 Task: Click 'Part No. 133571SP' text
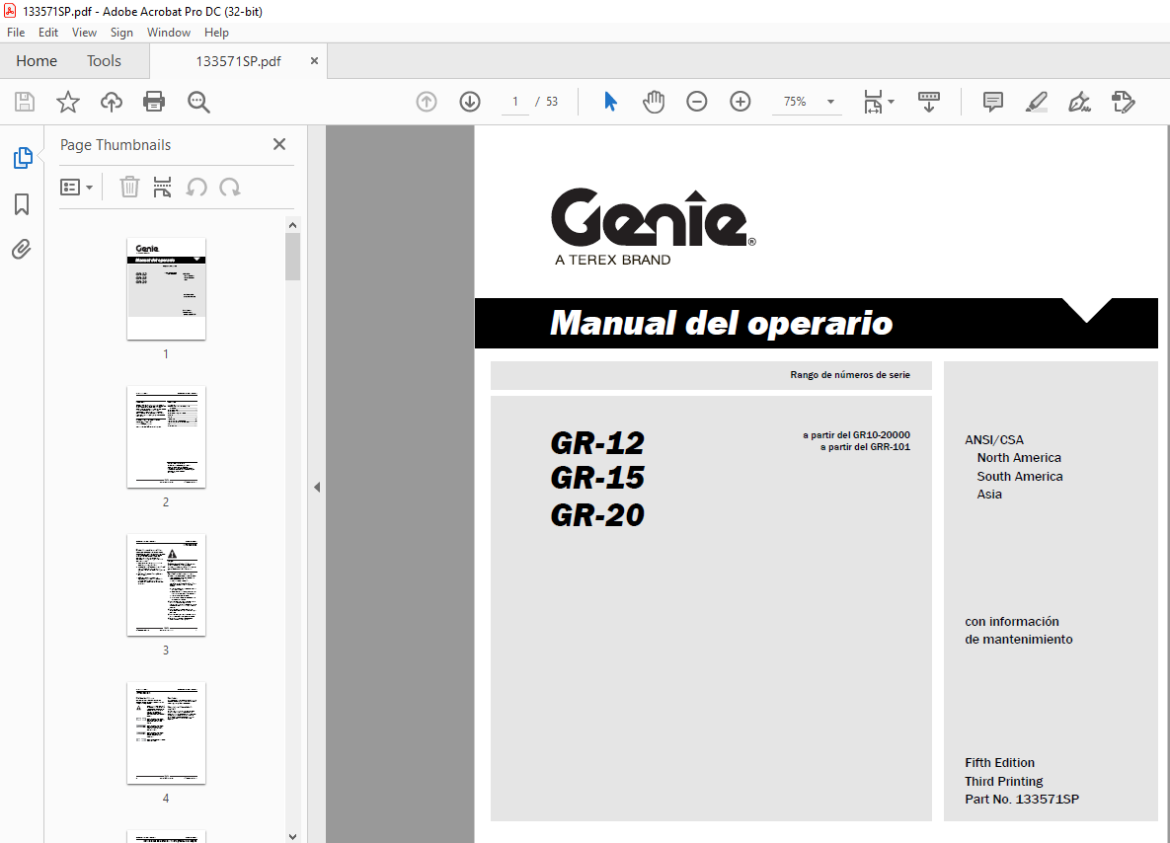1022,799
